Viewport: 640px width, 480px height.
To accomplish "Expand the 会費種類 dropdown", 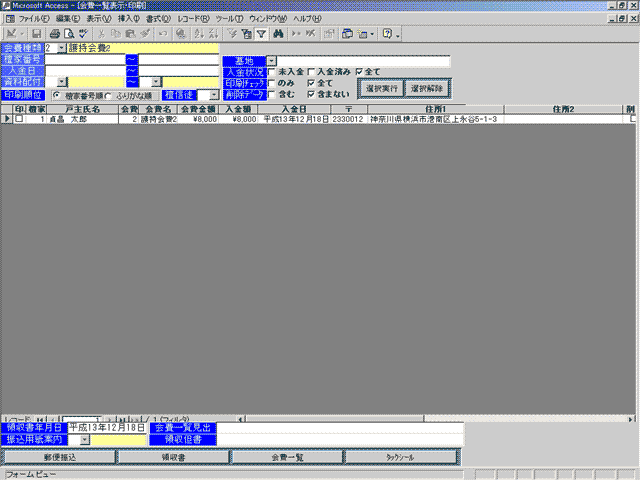I will coord(61,48).
